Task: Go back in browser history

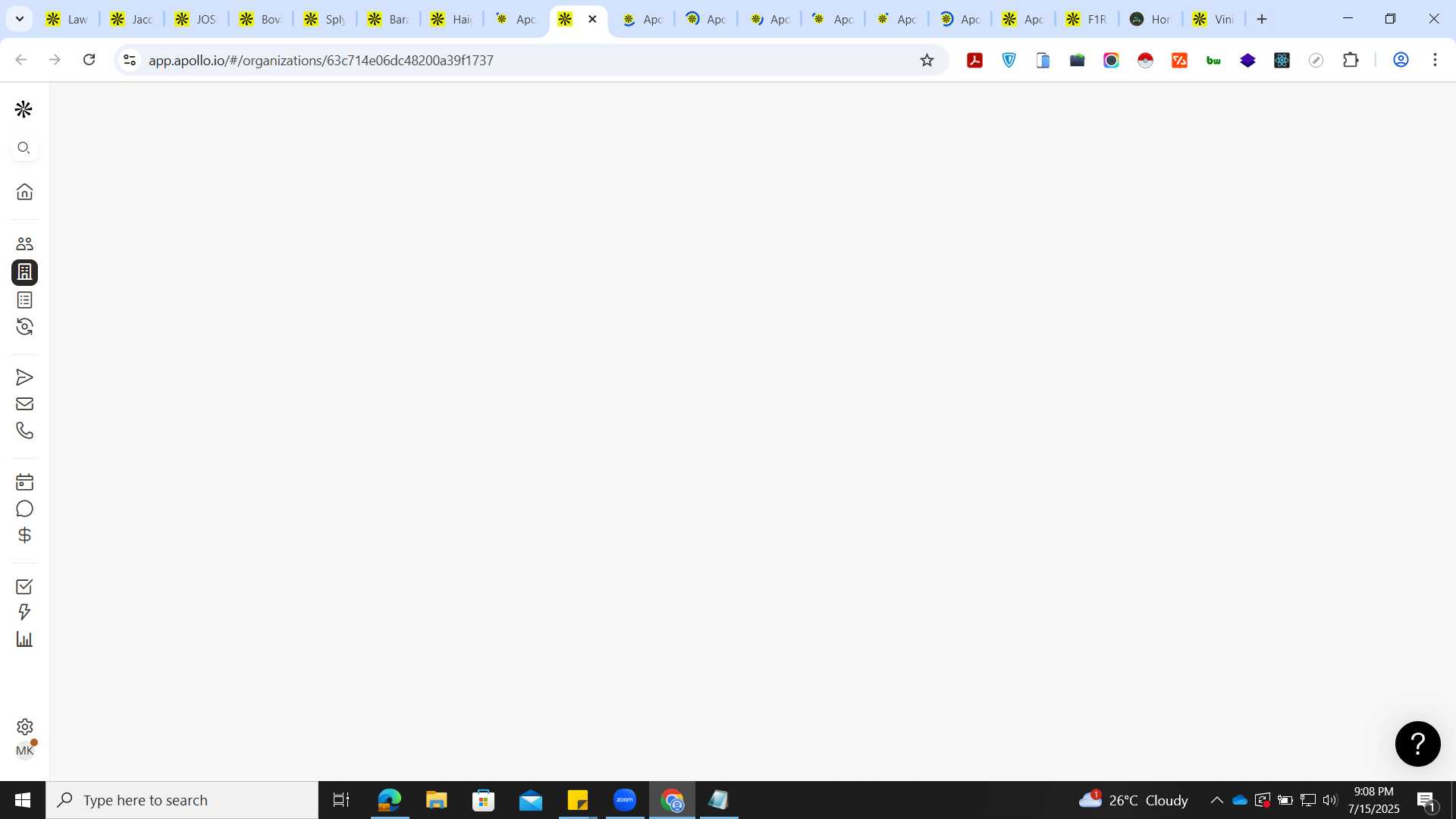Action: click(x=21, y=60)
